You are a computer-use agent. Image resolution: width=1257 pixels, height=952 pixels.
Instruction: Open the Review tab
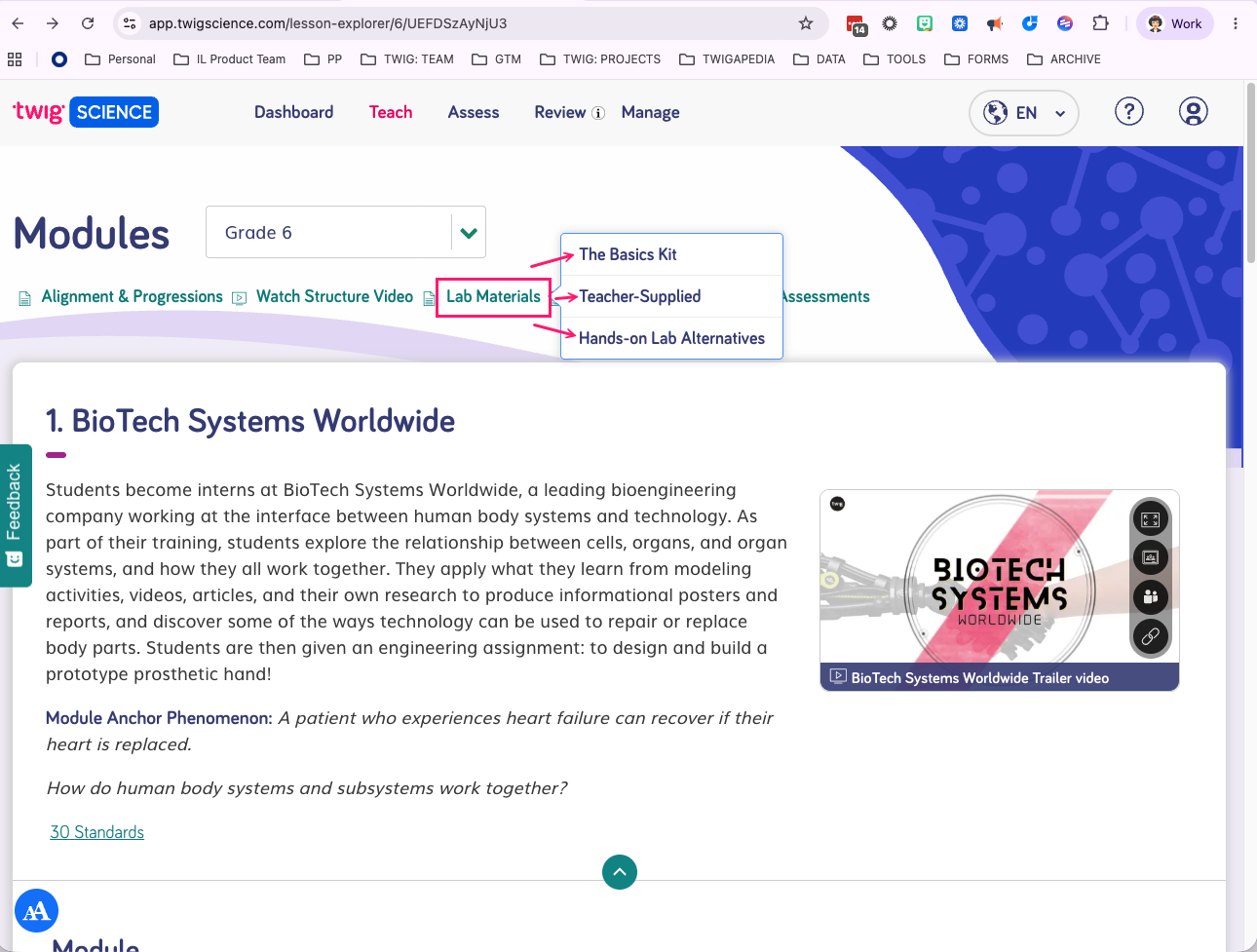[560, 112]
